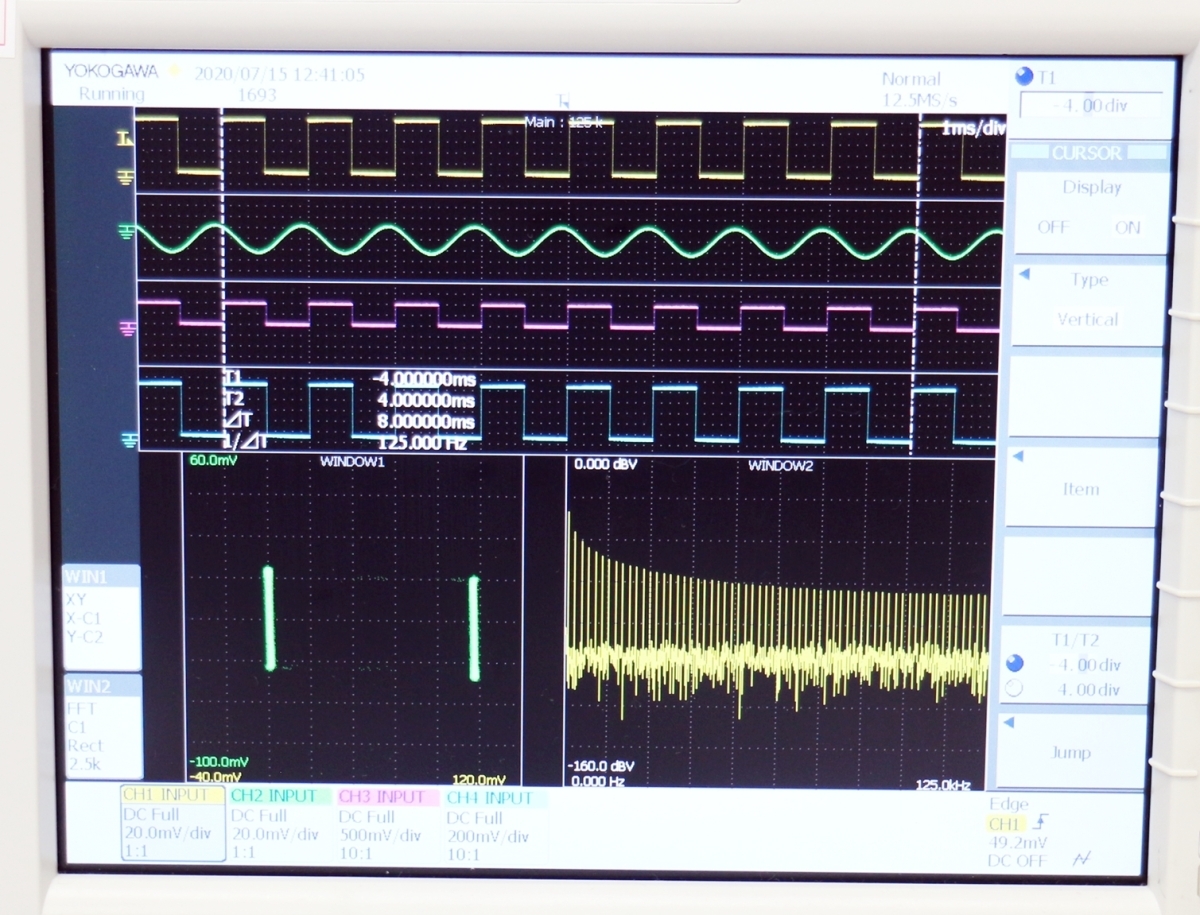Click the blue CH4 ground level marker
1200x915 pixels.
(126, 439)
